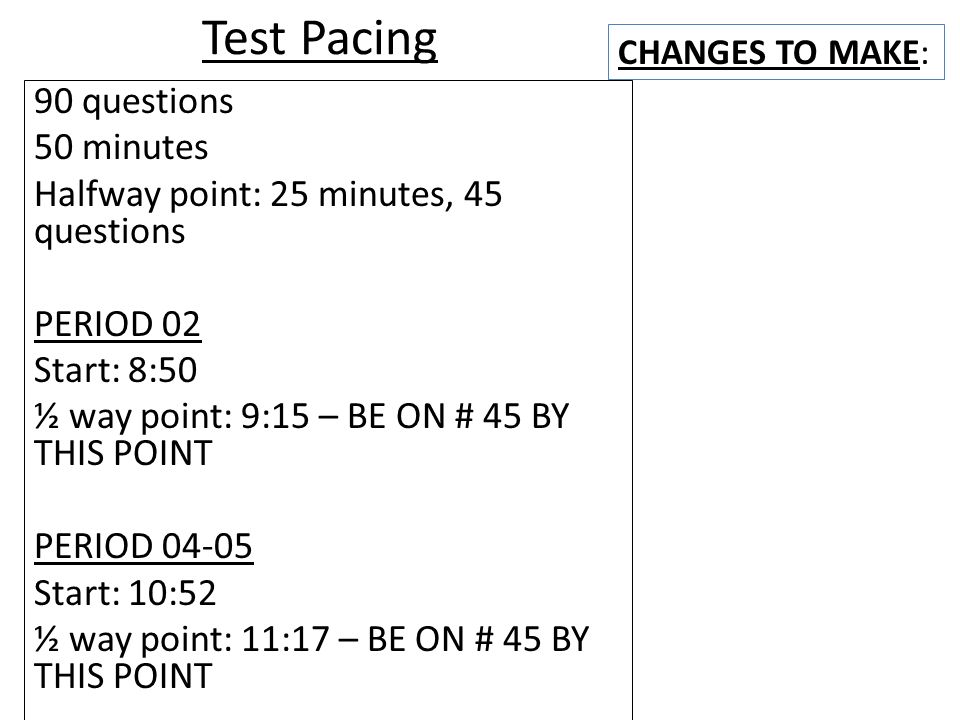Click the Test Pacing title

click(320, 39)
